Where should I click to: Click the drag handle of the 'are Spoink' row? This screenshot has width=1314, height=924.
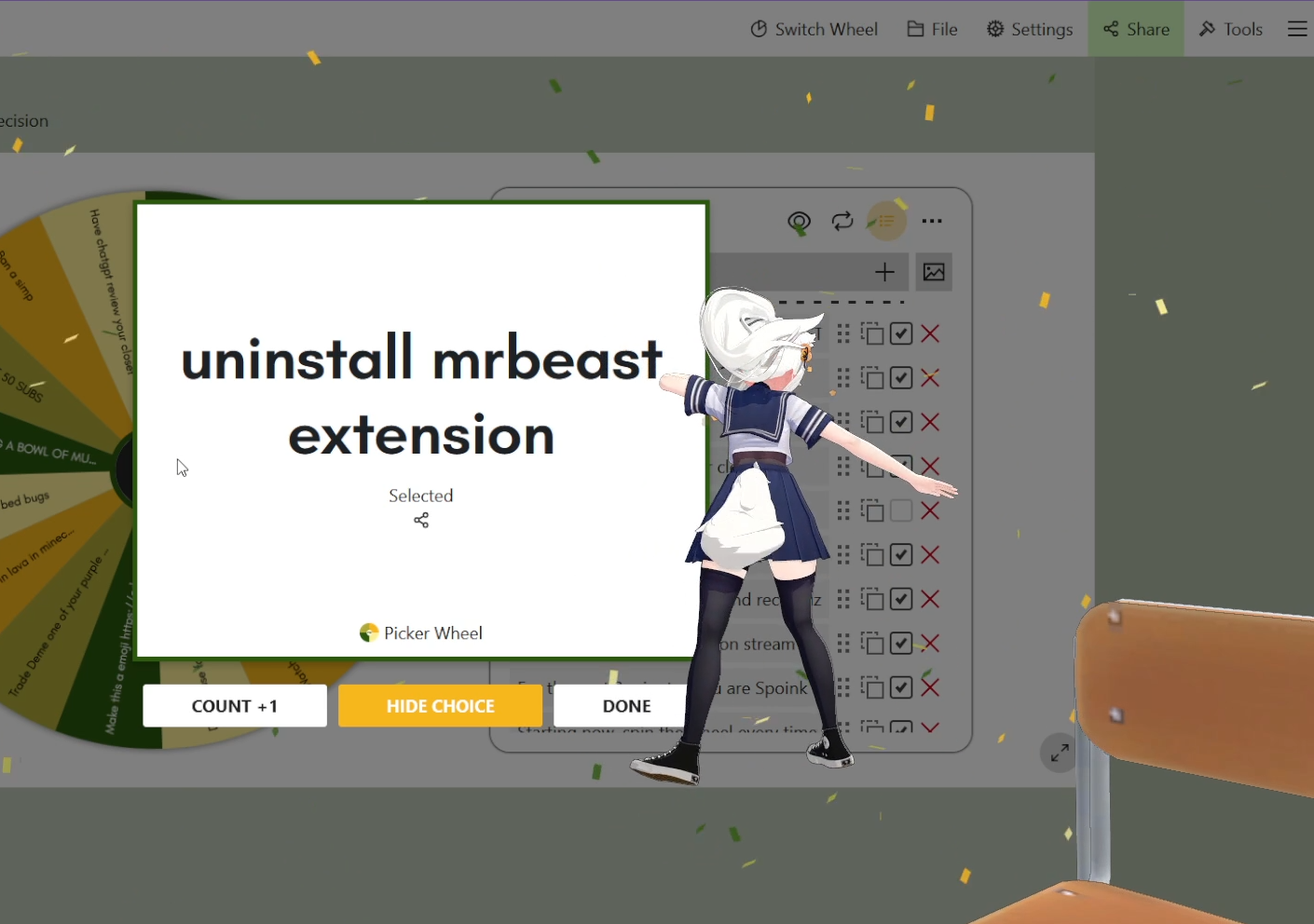click(x=843, y=687)
